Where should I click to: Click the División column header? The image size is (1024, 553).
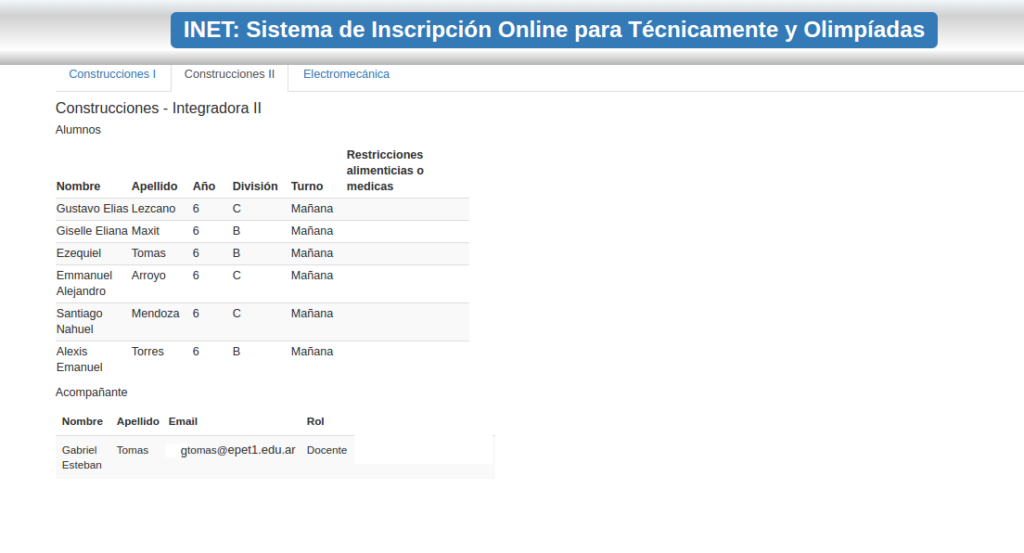coord(255,186)
